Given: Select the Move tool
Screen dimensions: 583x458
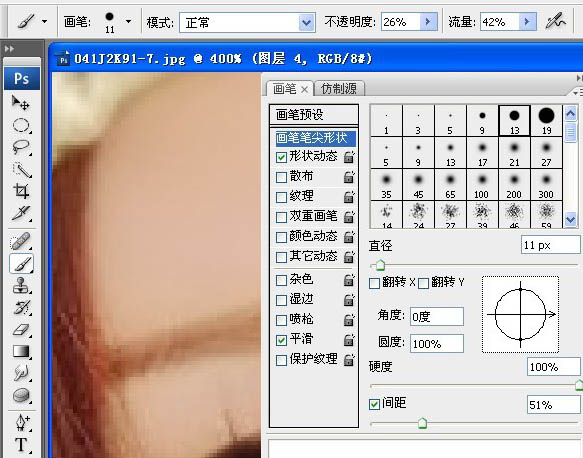Looking at the screenshot, I should pos(20,103).
